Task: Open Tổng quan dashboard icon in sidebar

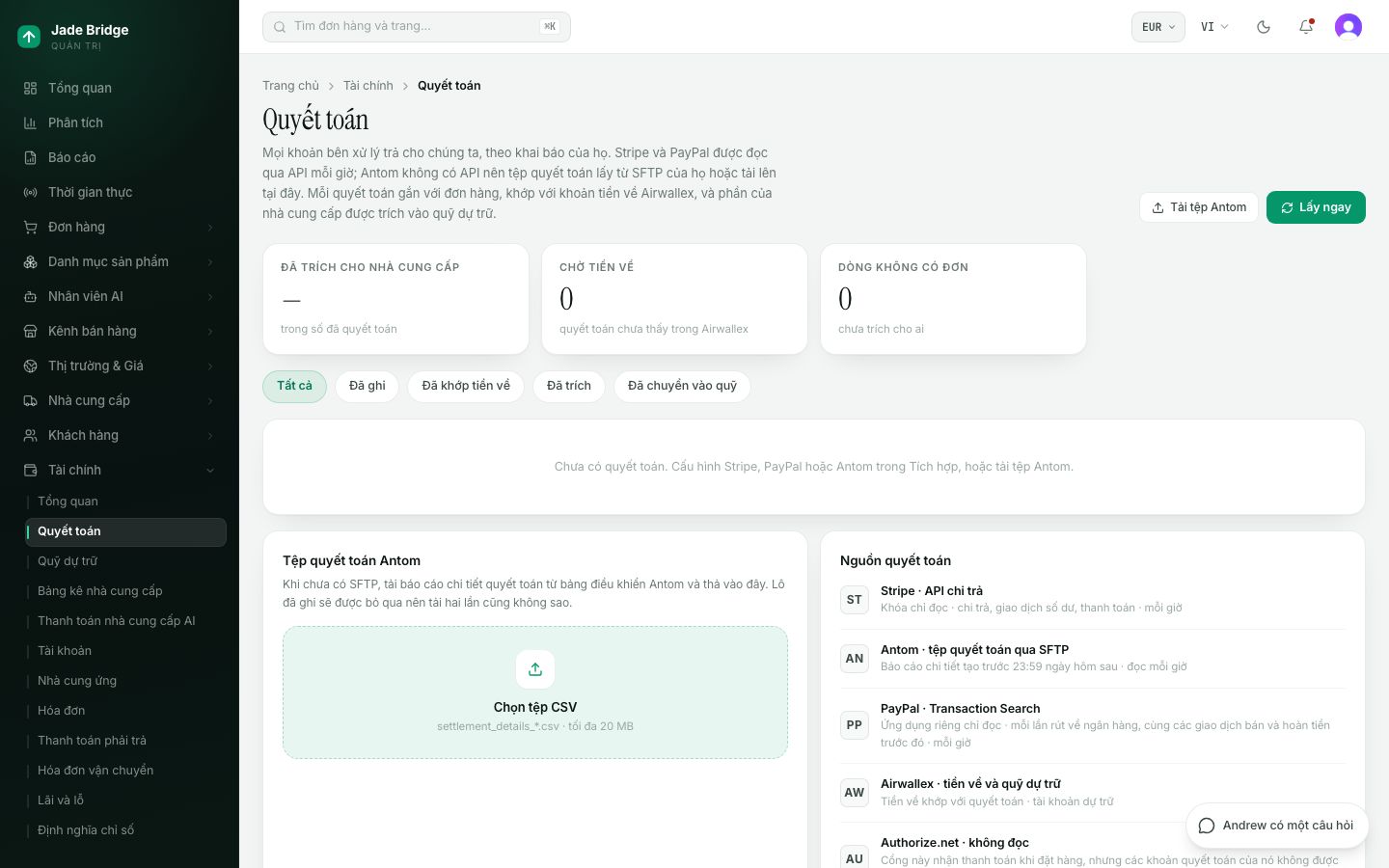Action: pos(30,88)
